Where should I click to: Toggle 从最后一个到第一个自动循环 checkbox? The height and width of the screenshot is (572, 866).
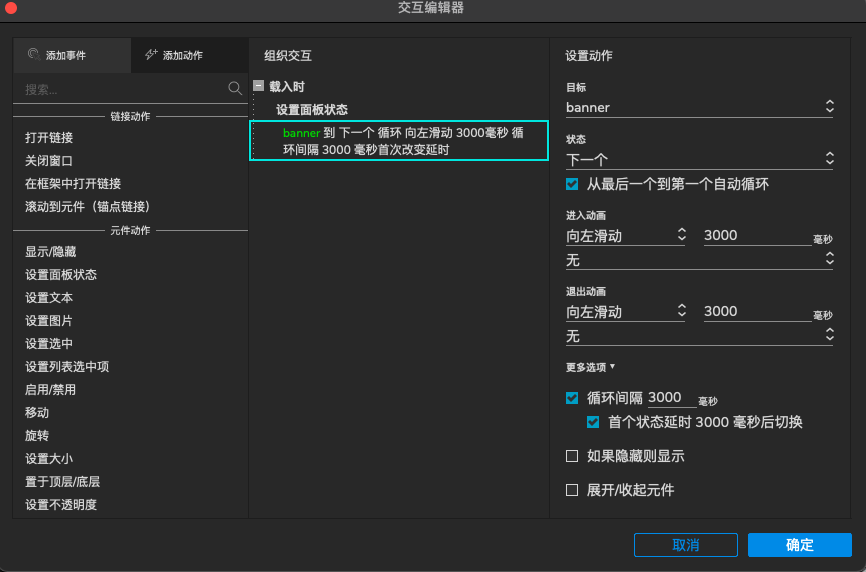point(572,184)
